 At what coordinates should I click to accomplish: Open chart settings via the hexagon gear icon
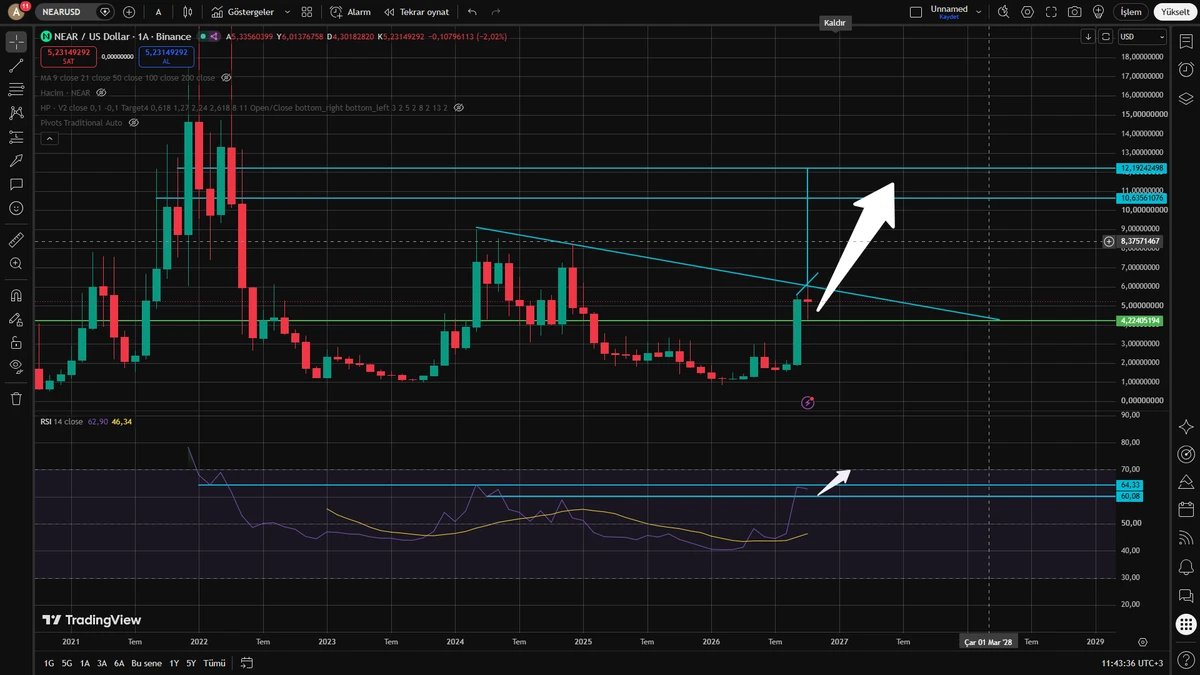[x=1026, y=12]
